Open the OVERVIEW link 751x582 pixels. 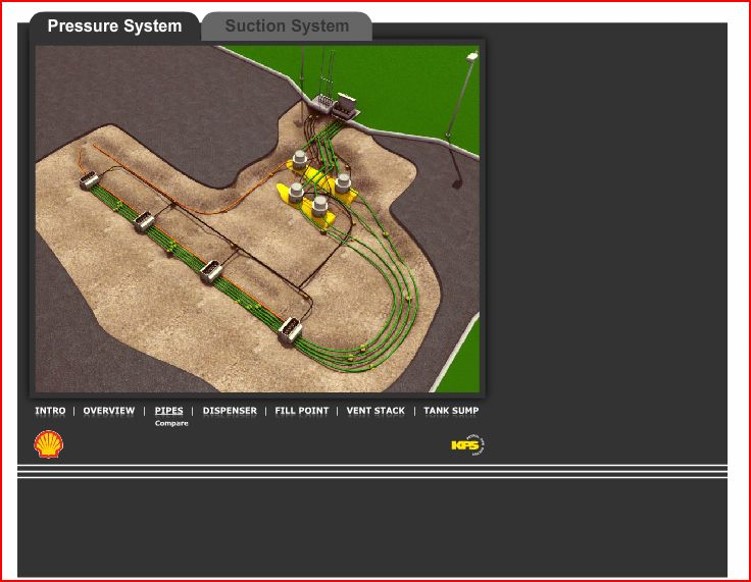click(x=109, y=411)
